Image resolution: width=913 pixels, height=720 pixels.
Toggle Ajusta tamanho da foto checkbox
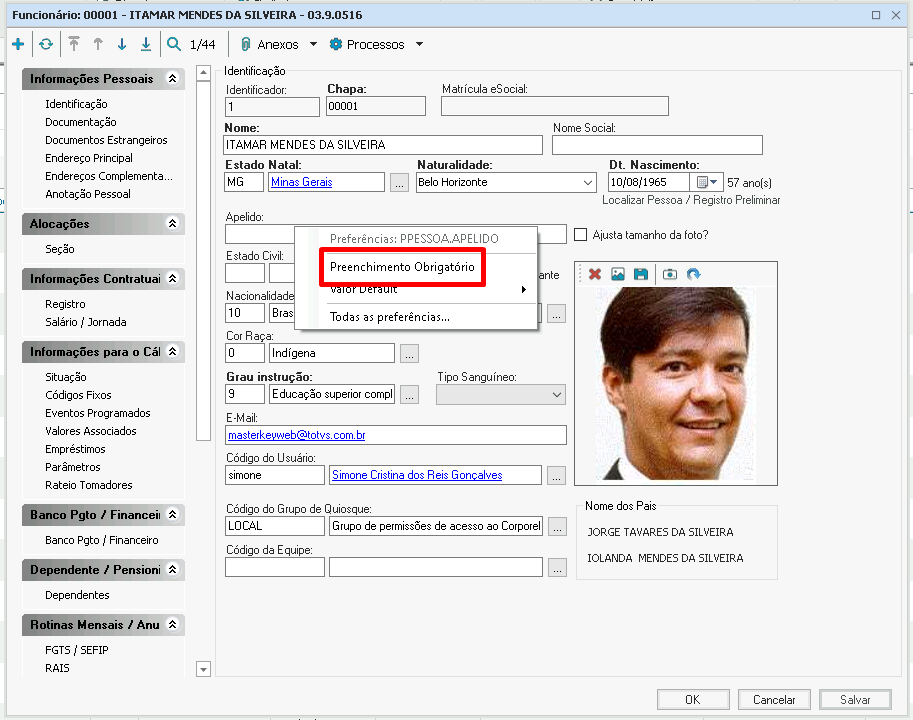pyautogui.click(x=581, y=235)
